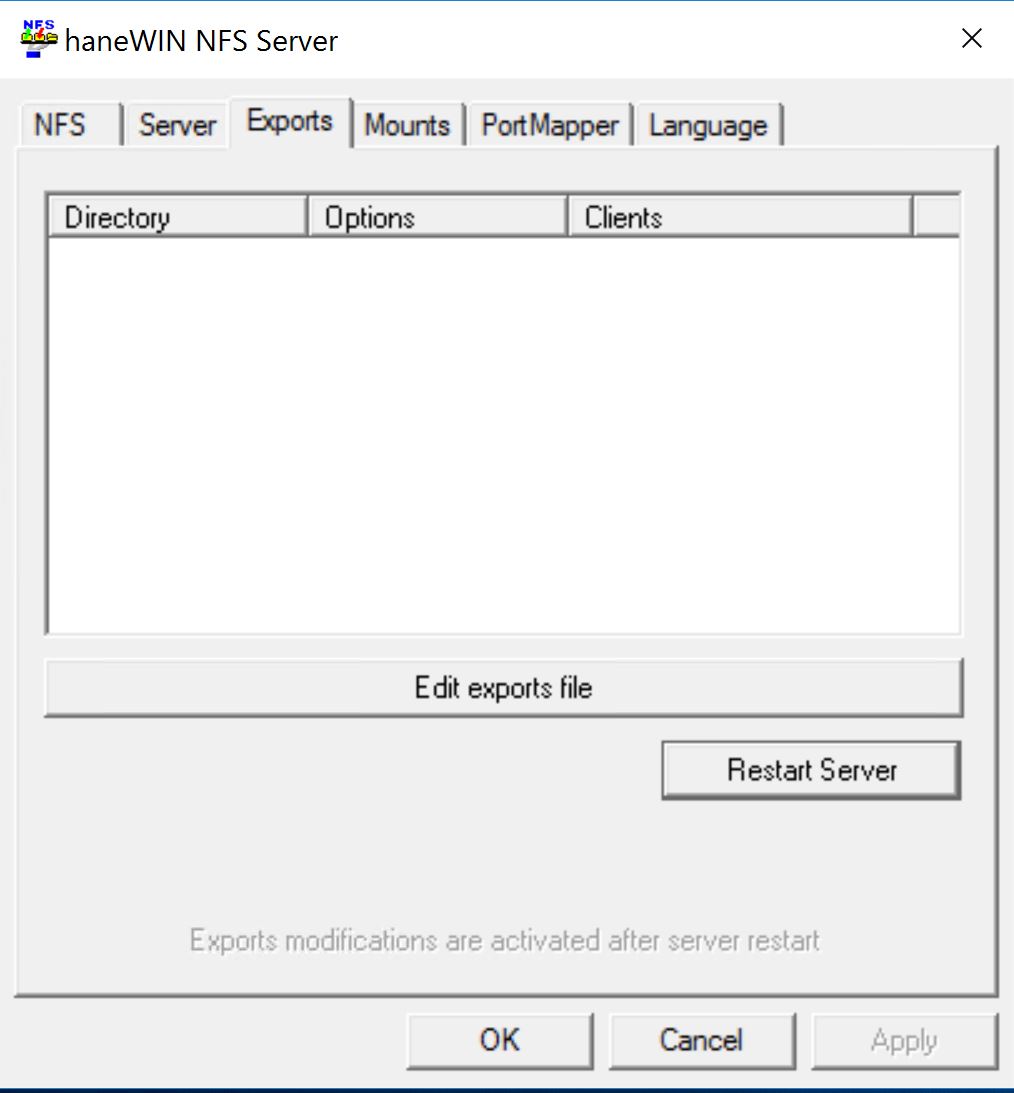The height and width of the screenshot is (1093, 1014).
Task: Restart the NFS server
Action: [x=811, y=770]
